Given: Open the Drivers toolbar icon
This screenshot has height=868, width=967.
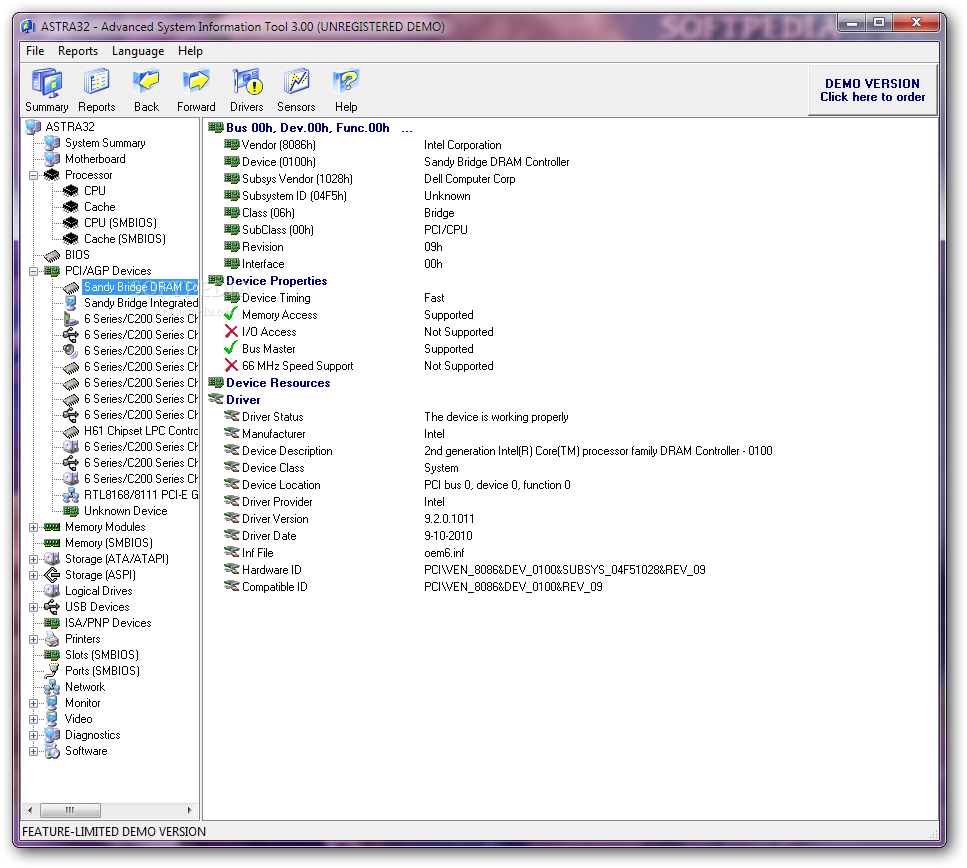Looking at the screenshot, I should (247, 83).
